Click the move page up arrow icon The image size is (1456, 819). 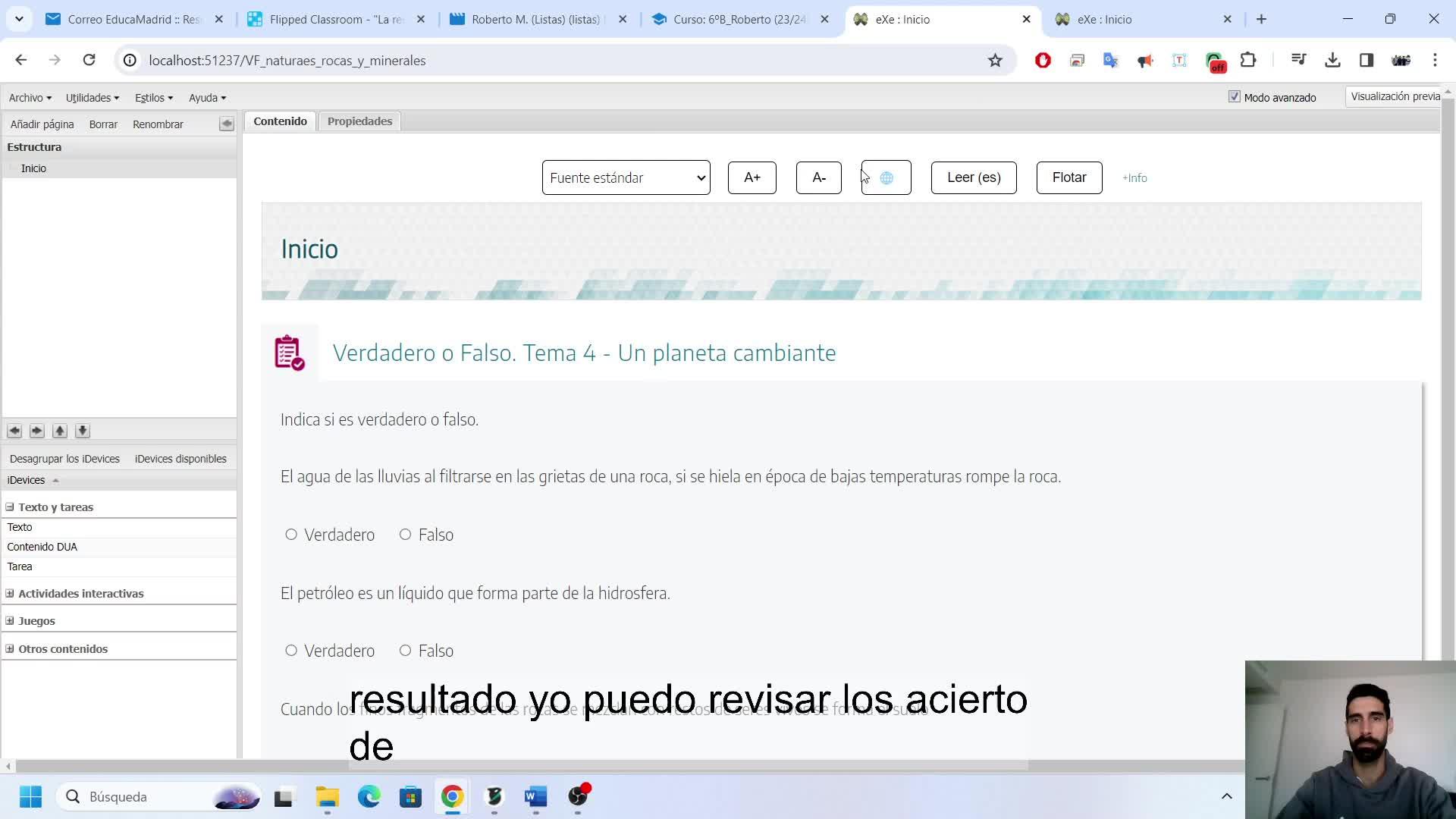[60, 431]
